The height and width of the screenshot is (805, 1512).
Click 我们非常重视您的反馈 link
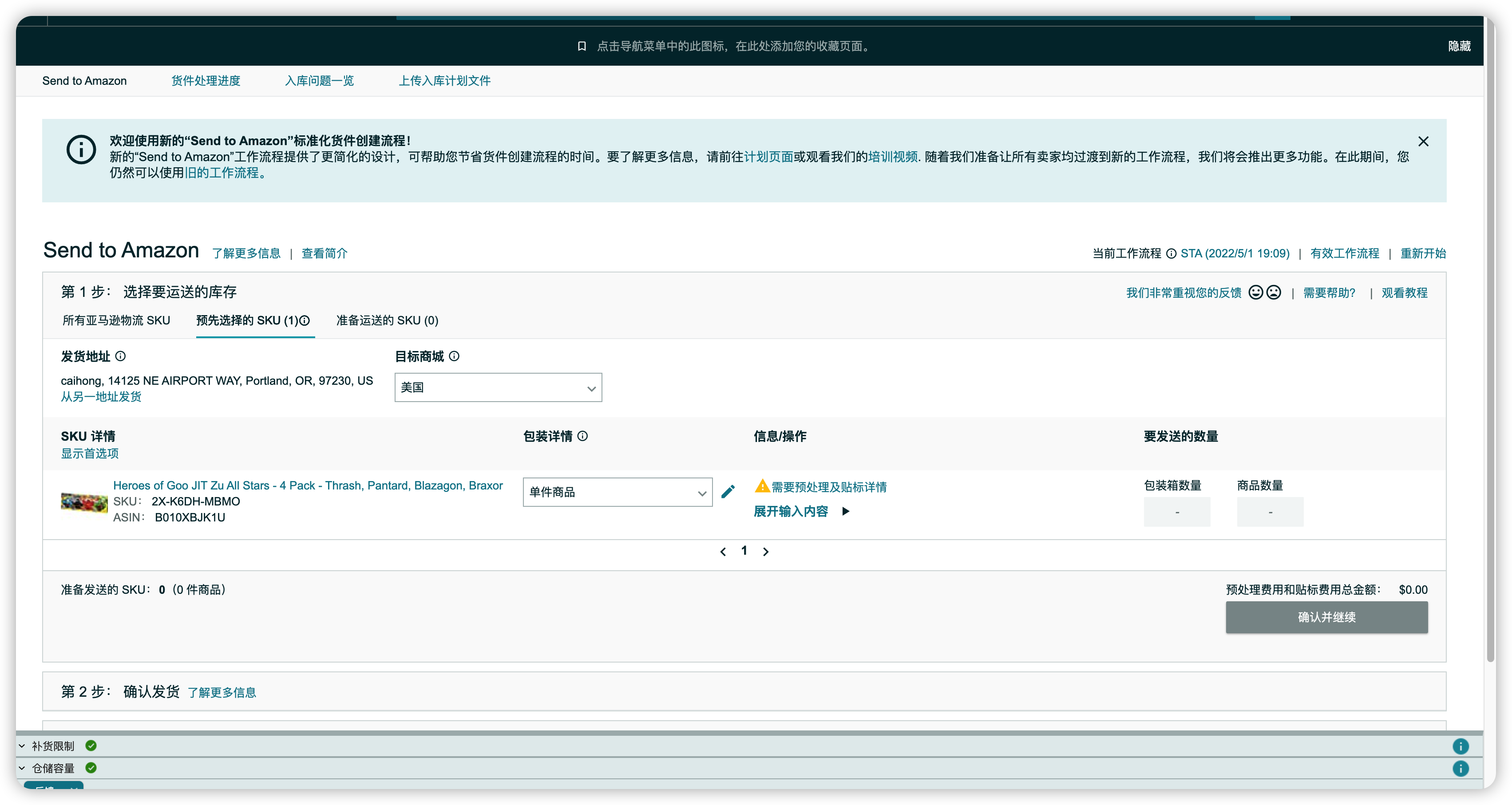[1184, 293]
